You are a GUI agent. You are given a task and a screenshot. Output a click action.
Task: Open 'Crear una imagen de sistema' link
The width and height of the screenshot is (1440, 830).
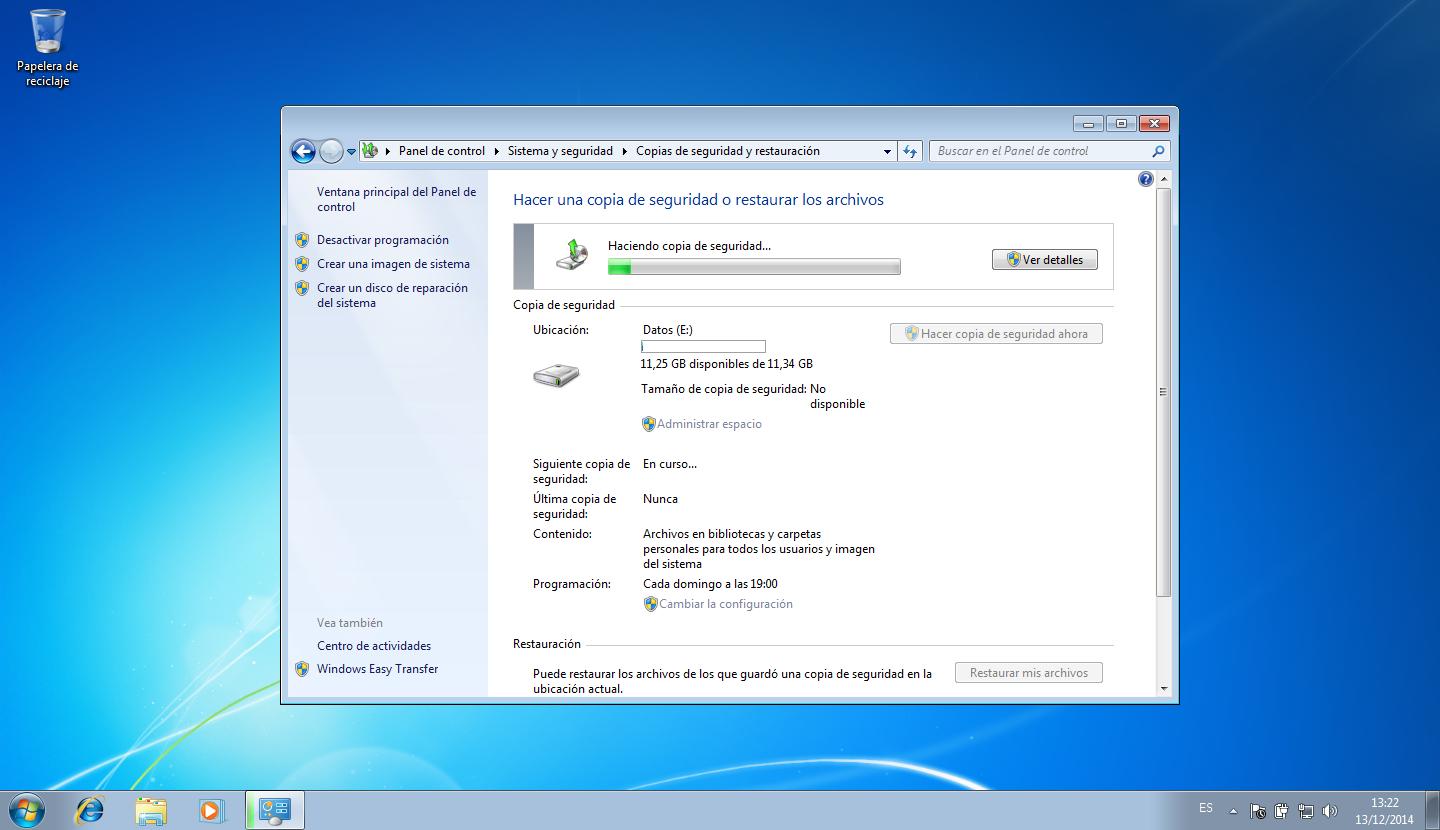pyautogui.click(x=393, y=264)
